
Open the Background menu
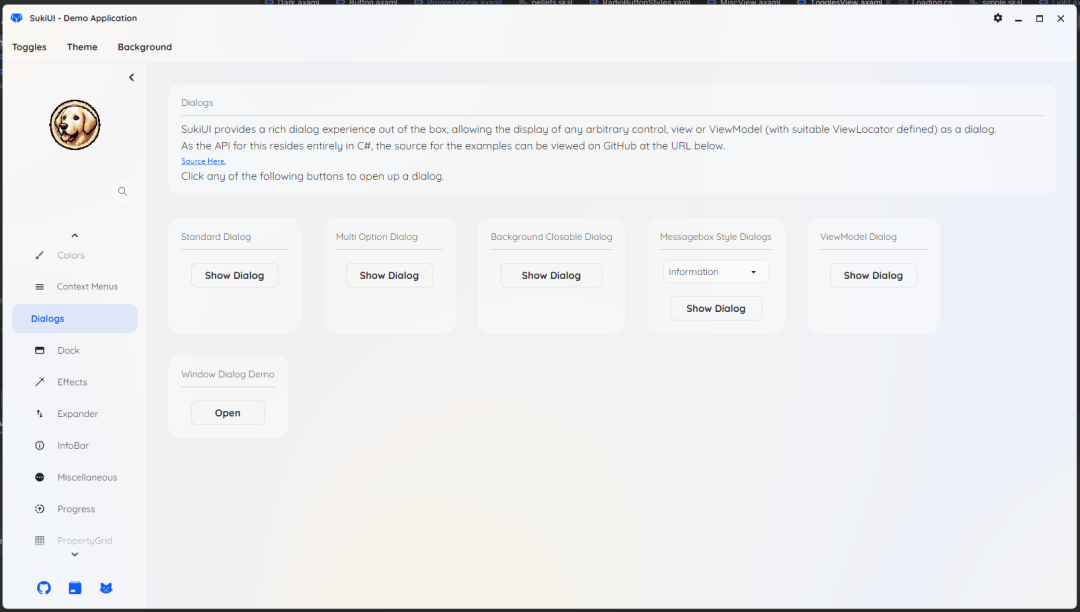click(x=144, y=47)
